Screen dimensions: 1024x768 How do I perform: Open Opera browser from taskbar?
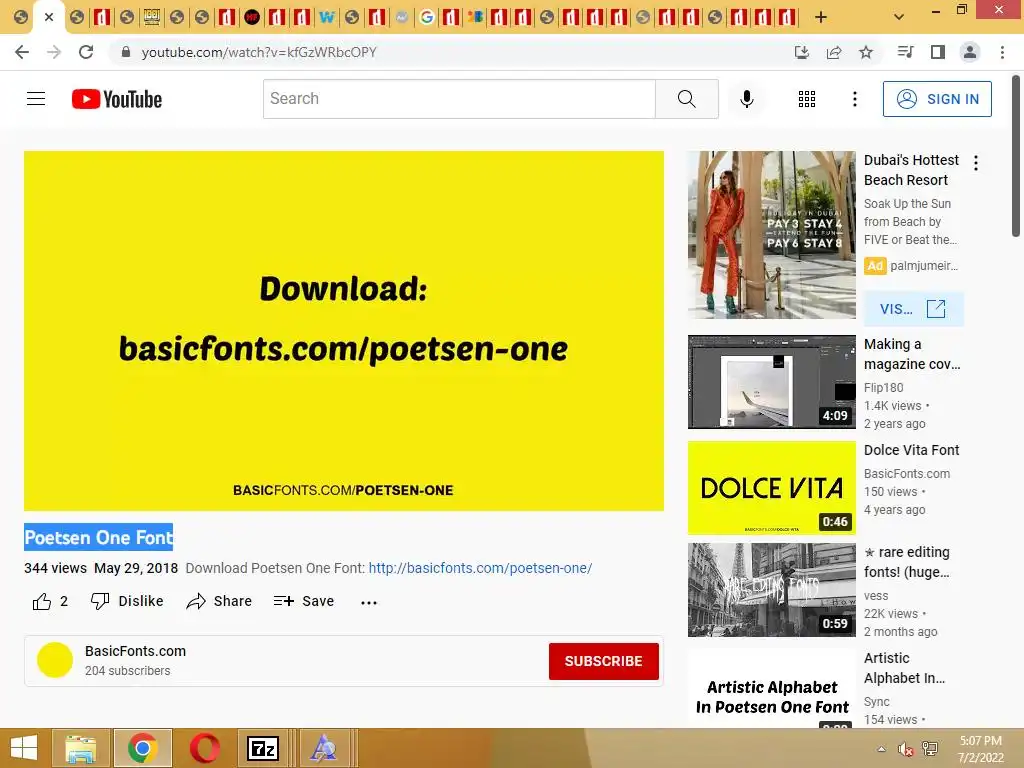[x=204, y=748]
